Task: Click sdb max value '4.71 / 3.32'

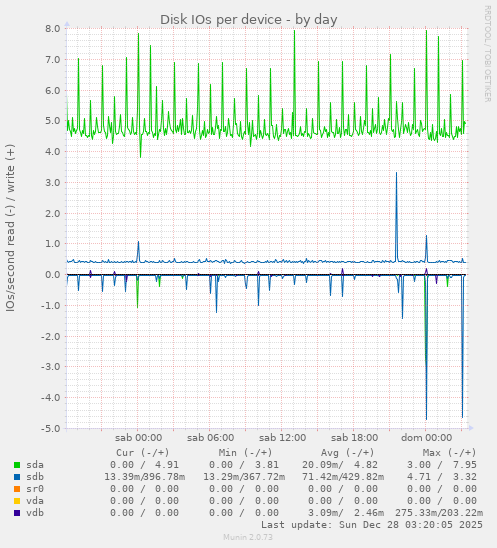Action: tap(442, 477)
